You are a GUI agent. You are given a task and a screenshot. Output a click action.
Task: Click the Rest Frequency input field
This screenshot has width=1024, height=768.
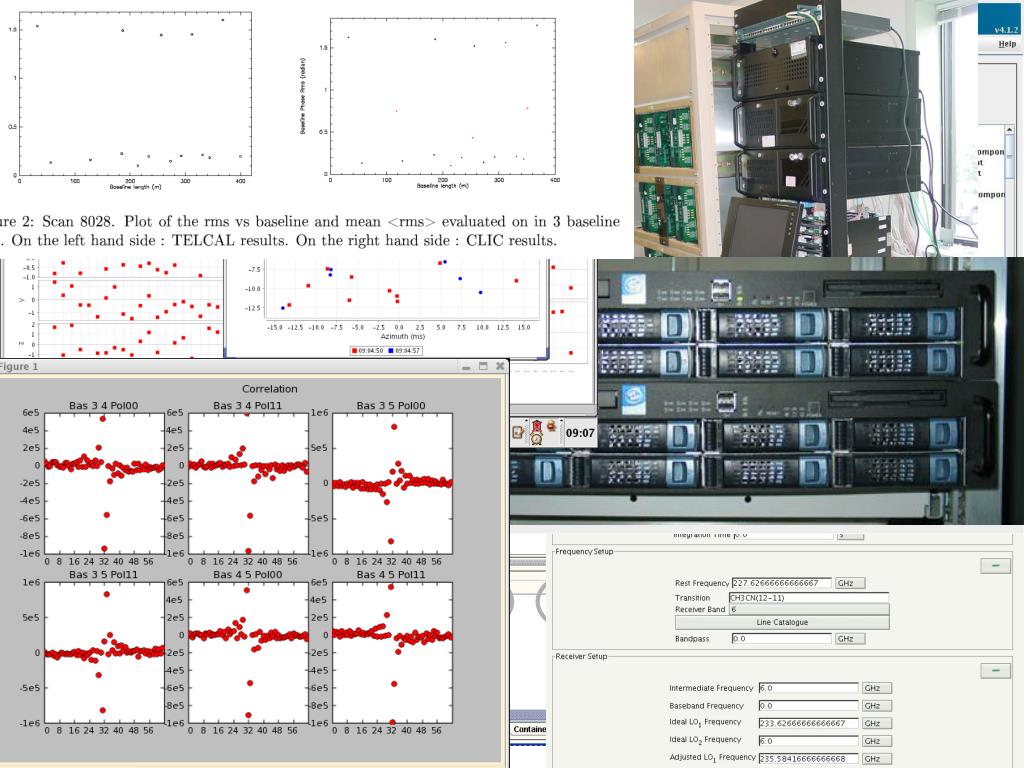tap(782, 583)
